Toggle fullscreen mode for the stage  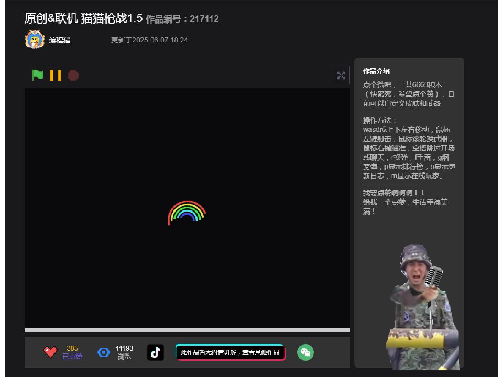(341, 75)
